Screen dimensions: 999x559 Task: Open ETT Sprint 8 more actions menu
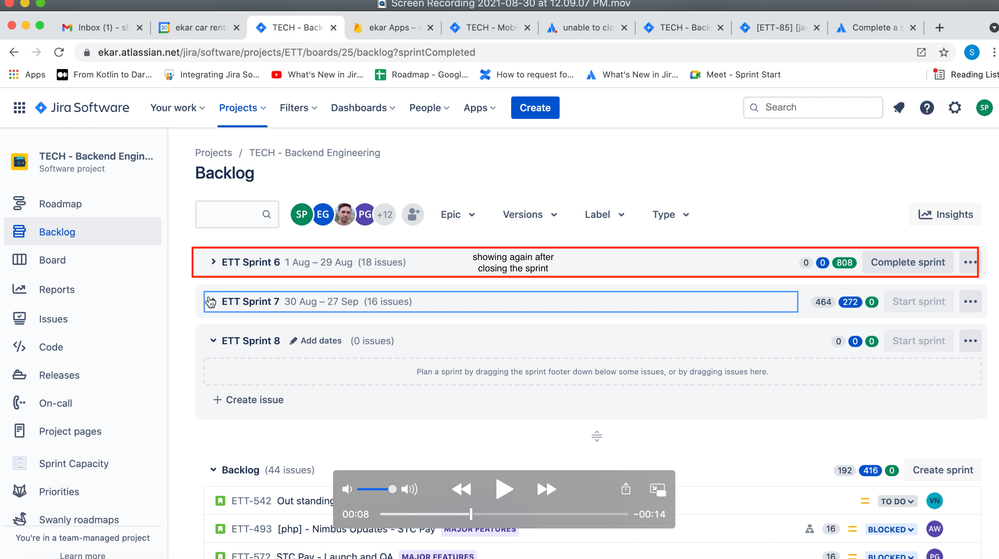[x=970, y=341]
